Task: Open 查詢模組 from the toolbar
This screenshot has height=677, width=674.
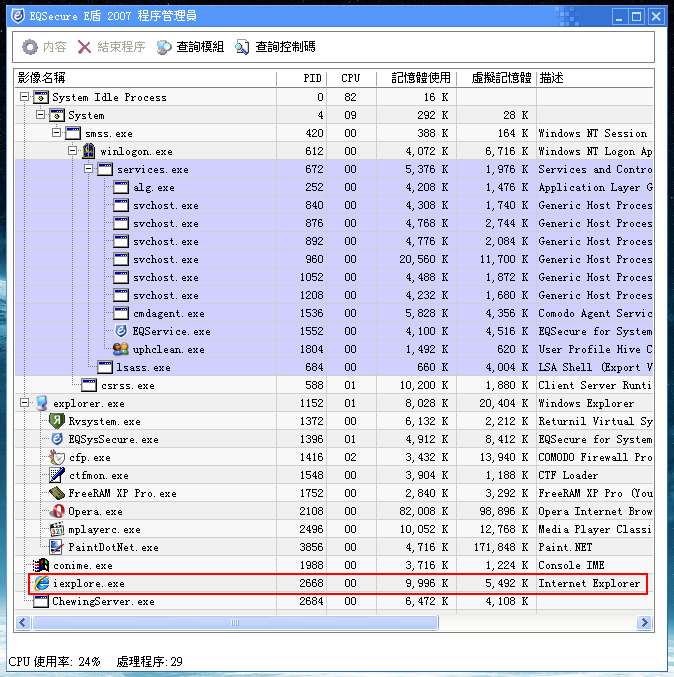Action: point(190,47)
